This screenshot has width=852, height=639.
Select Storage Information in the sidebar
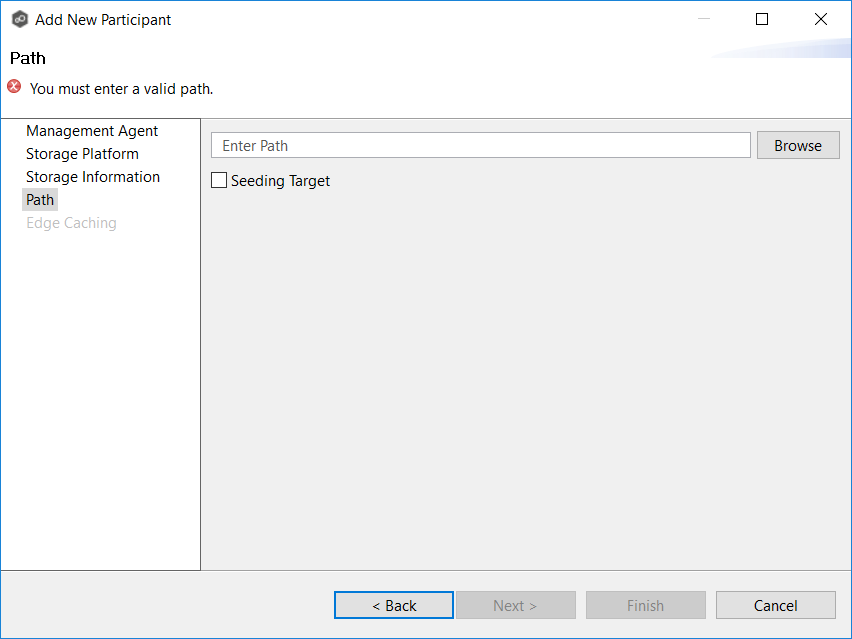93,177
